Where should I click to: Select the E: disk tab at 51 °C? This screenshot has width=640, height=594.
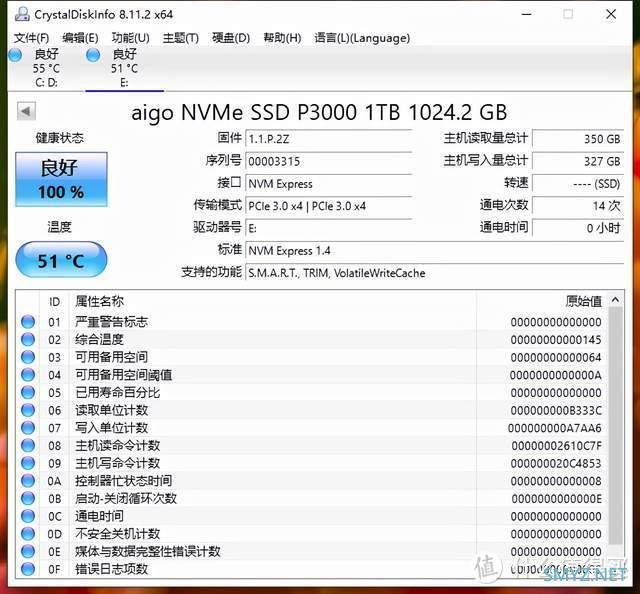coord(124,68)
